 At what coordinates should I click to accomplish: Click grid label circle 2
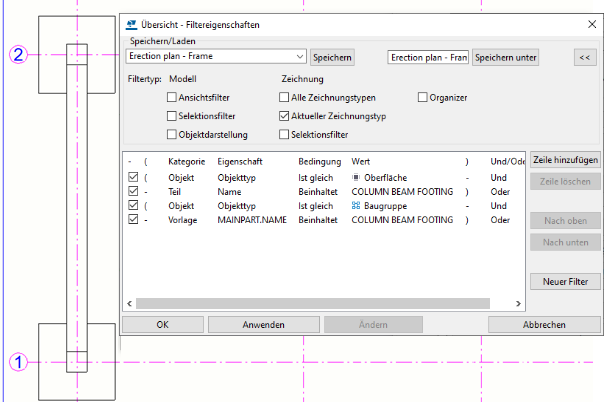pyautogui.click(x=17, y=55)
